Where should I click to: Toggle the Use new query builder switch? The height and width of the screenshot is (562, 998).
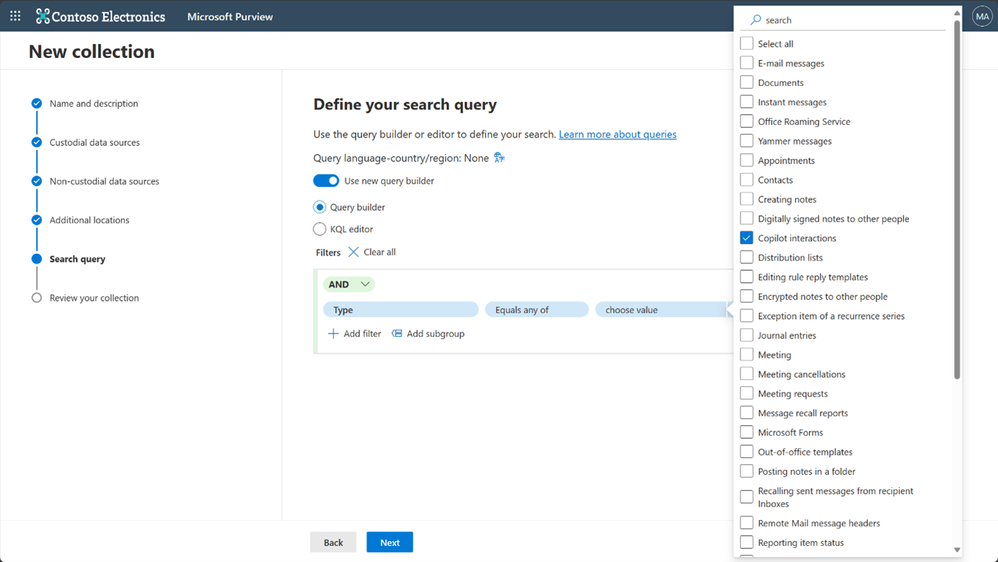tap(326, 181)
